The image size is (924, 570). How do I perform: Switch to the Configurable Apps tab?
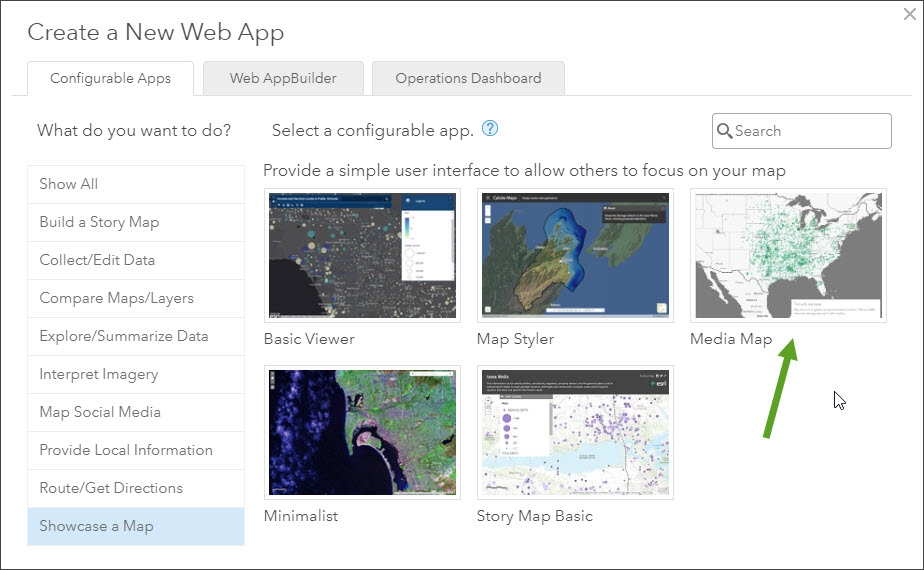[x=110, y=78]
